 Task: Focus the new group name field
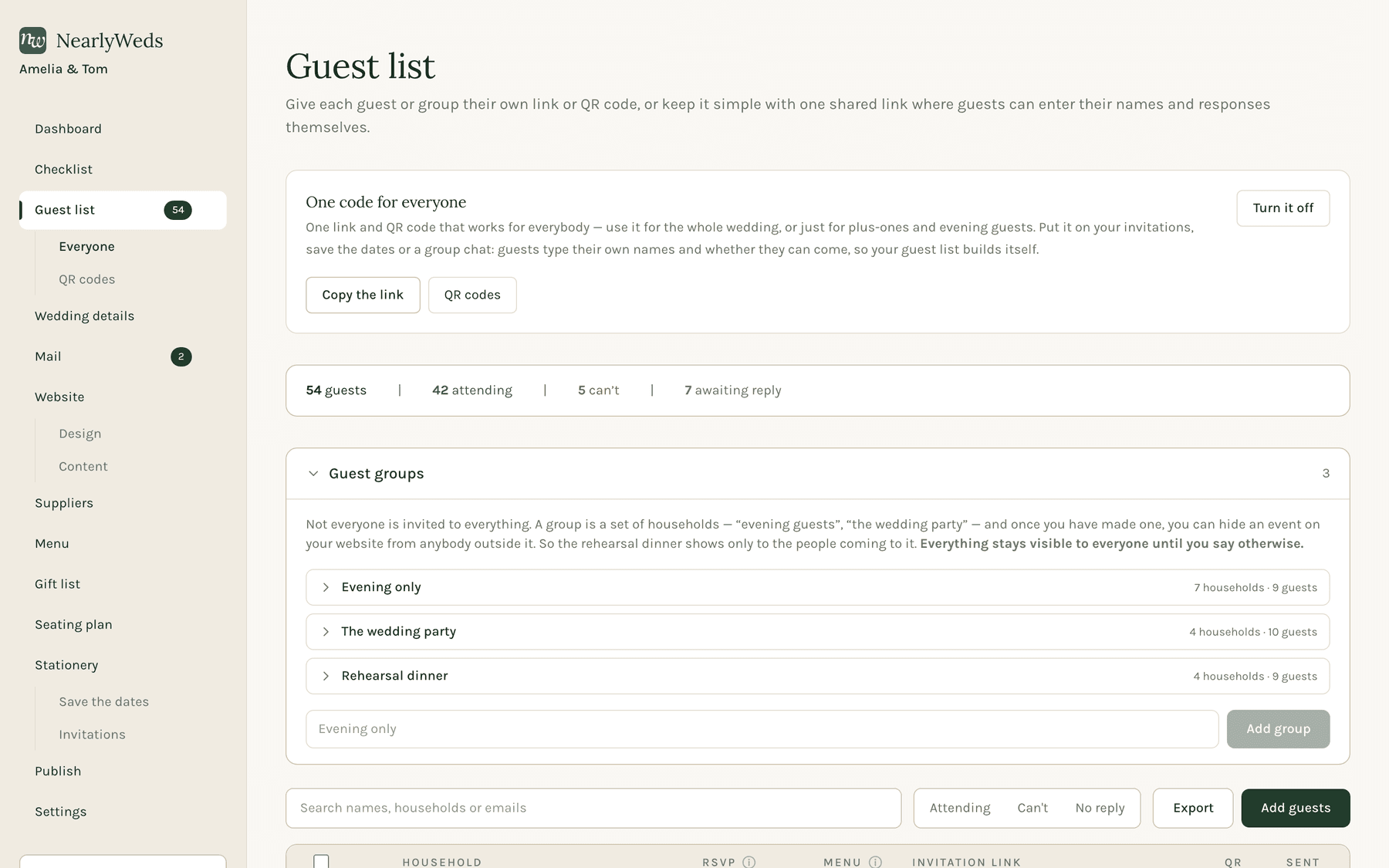762,729
